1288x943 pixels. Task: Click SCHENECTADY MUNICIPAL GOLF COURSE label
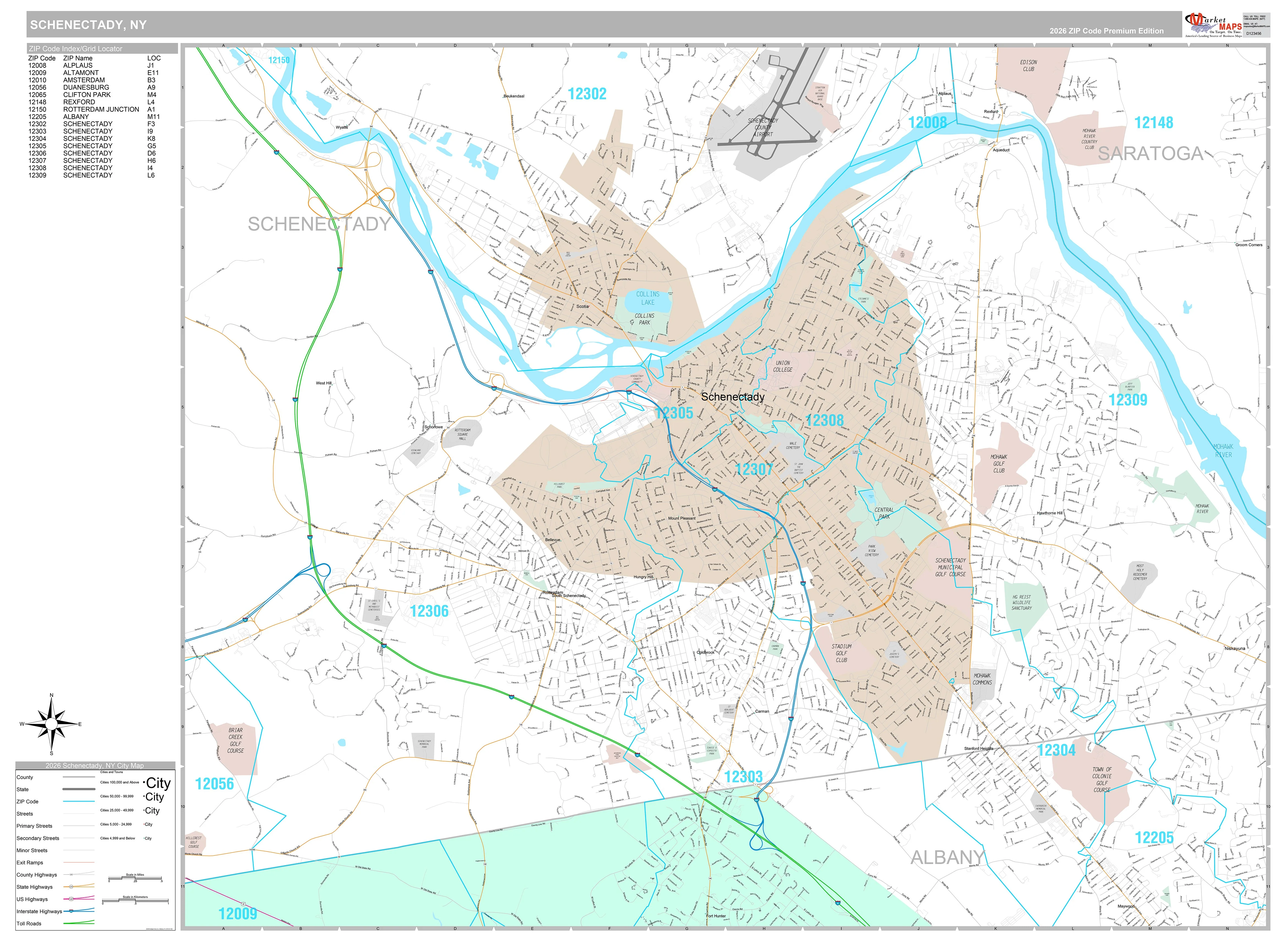click(951, 568)
